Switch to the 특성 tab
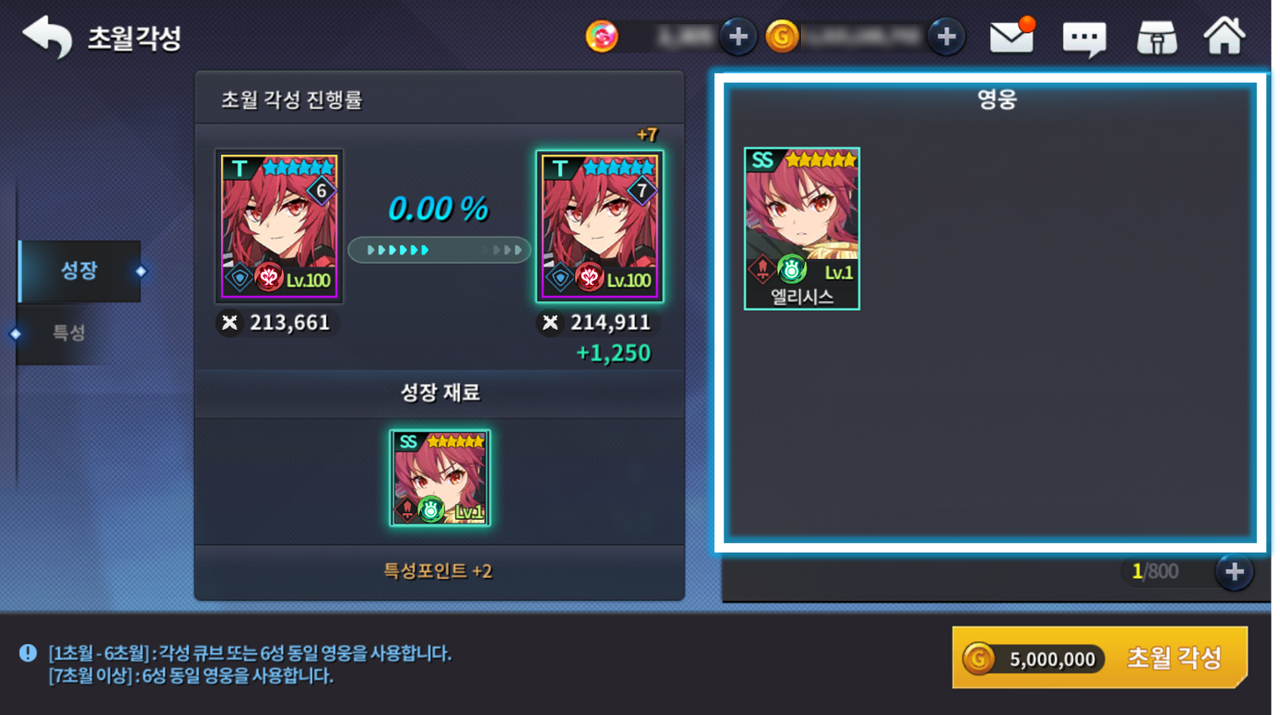This screenshot has height=715, width=1280. pyautogui.click(x=70, y=333)
